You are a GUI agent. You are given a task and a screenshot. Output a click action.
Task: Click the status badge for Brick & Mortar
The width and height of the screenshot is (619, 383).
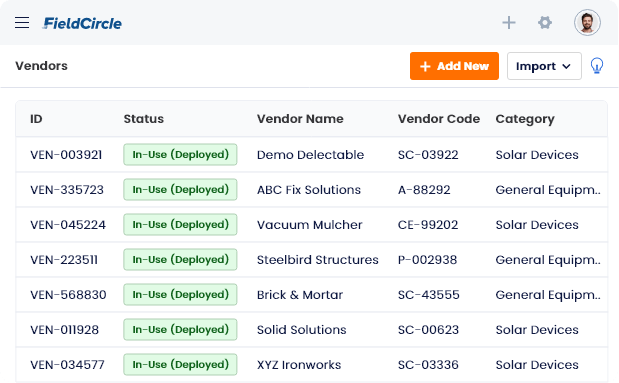pyautogui.click(x=180, y=295)
